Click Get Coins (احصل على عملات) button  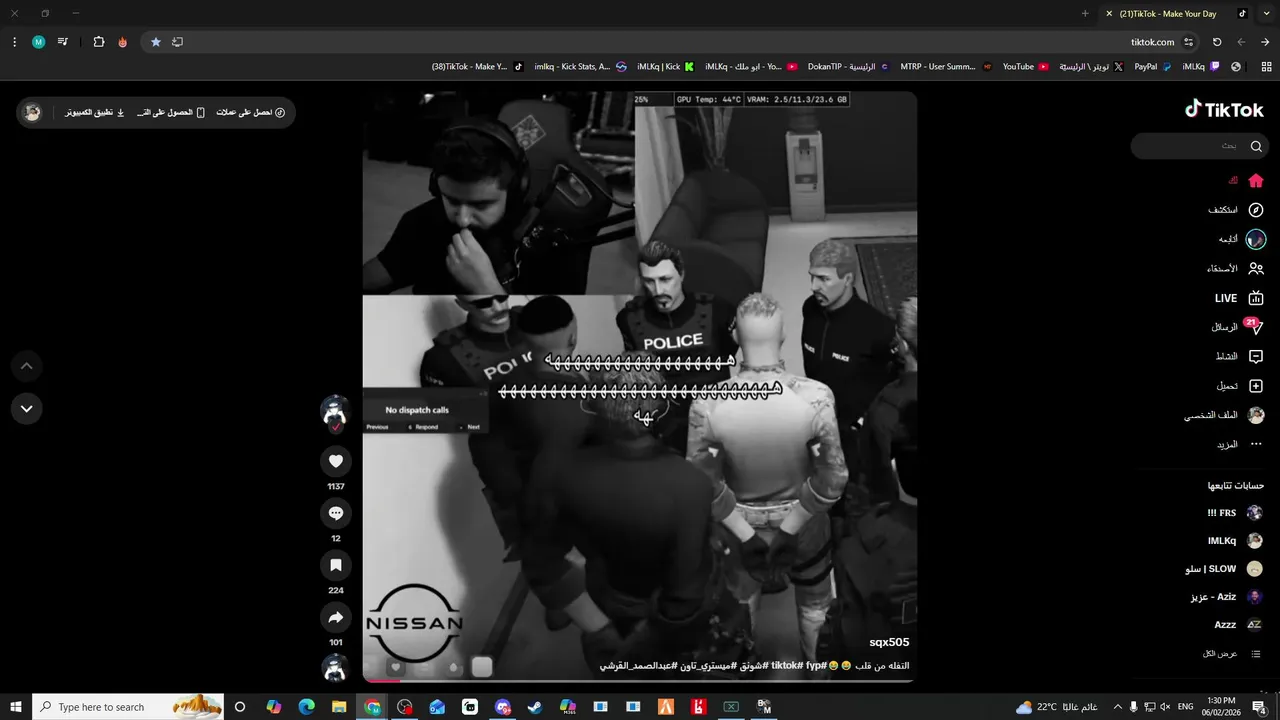coord(250,113)
